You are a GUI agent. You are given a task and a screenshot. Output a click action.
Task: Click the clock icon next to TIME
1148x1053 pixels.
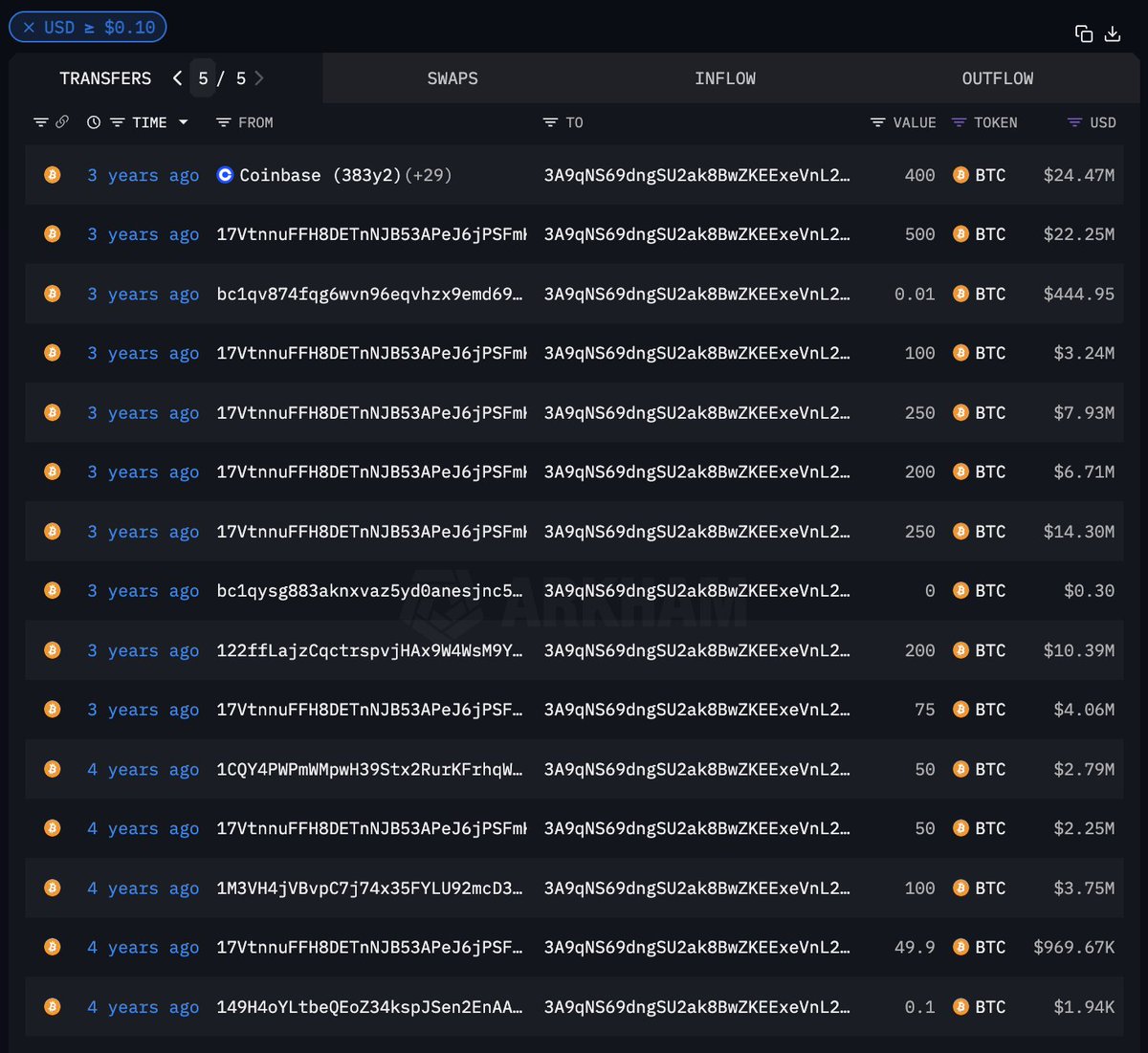(93, 122)
